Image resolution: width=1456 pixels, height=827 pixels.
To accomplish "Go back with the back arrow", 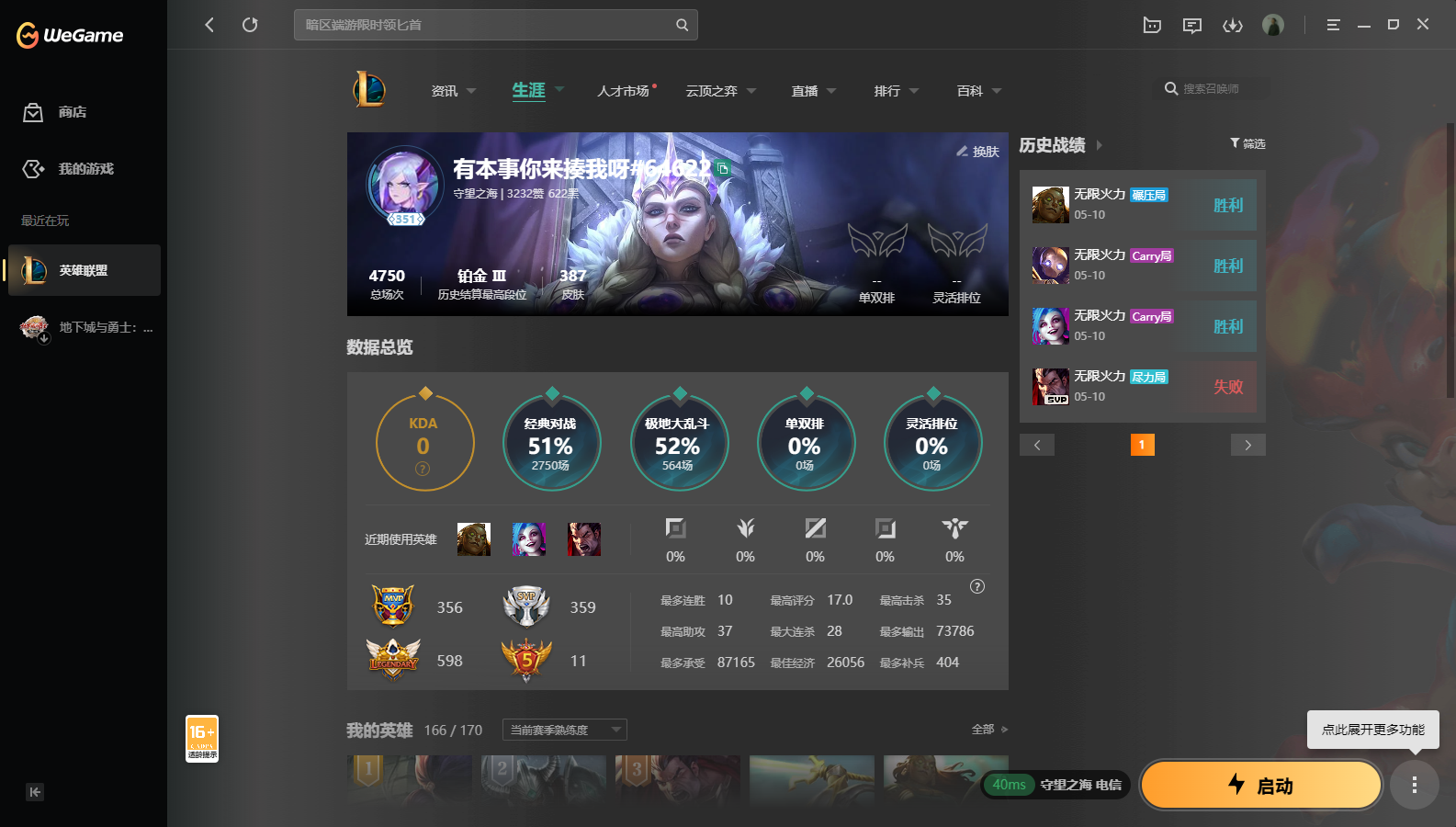I will pos(209,25).
